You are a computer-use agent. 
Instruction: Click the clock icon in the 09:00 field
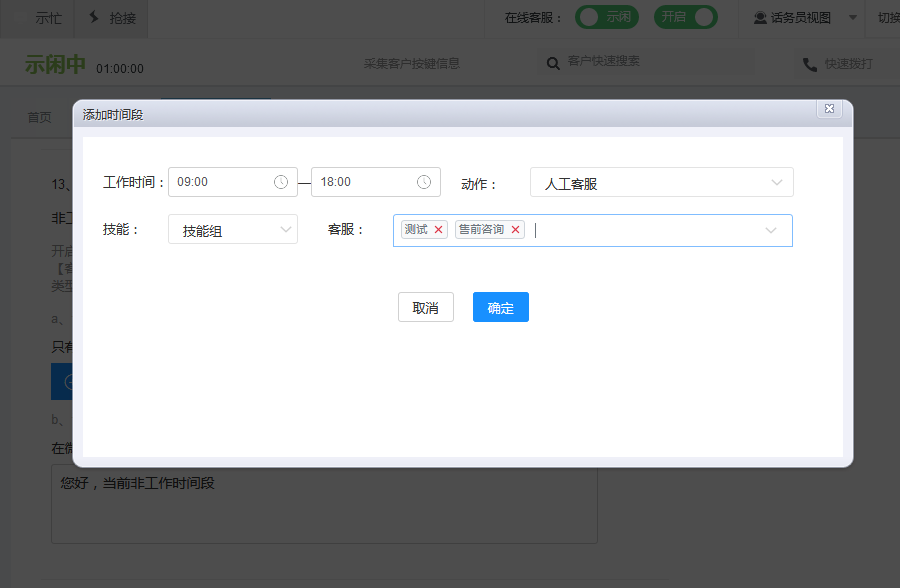pos(281,182)
